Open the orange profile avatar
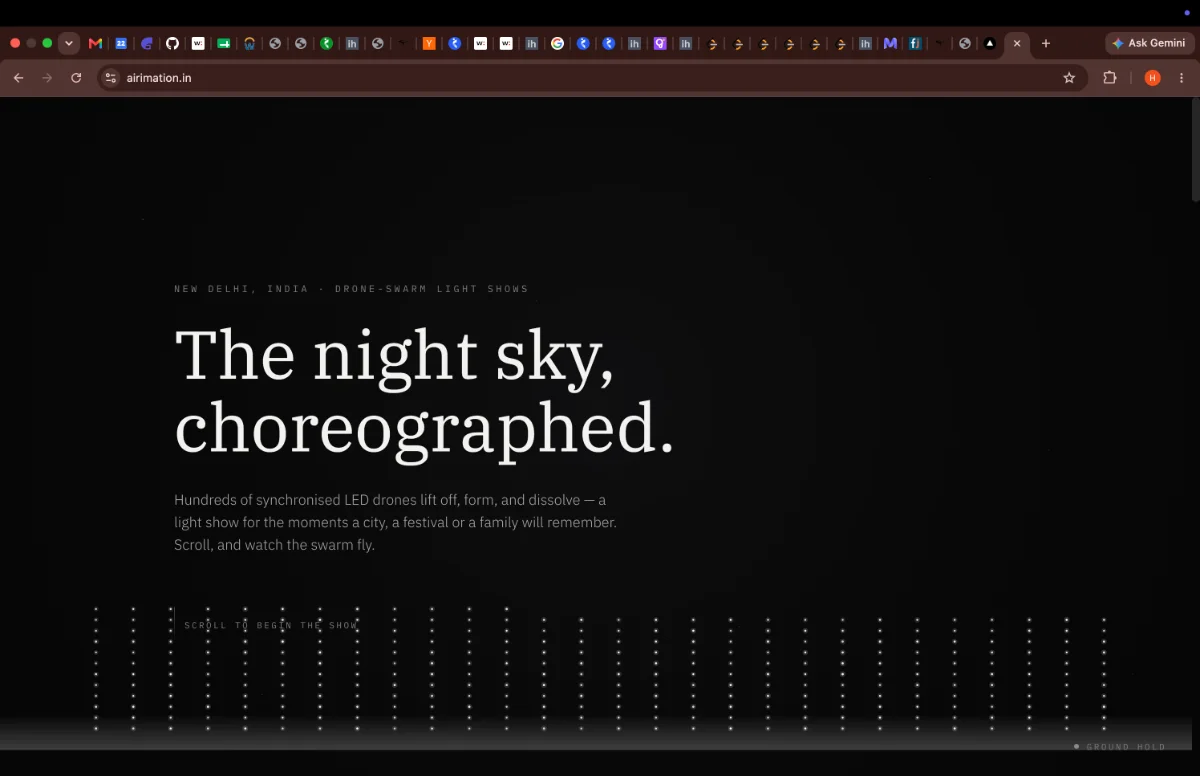The height and width of the screenshot is (776, 1200). pyautogui.click(x=1152, y=78)
